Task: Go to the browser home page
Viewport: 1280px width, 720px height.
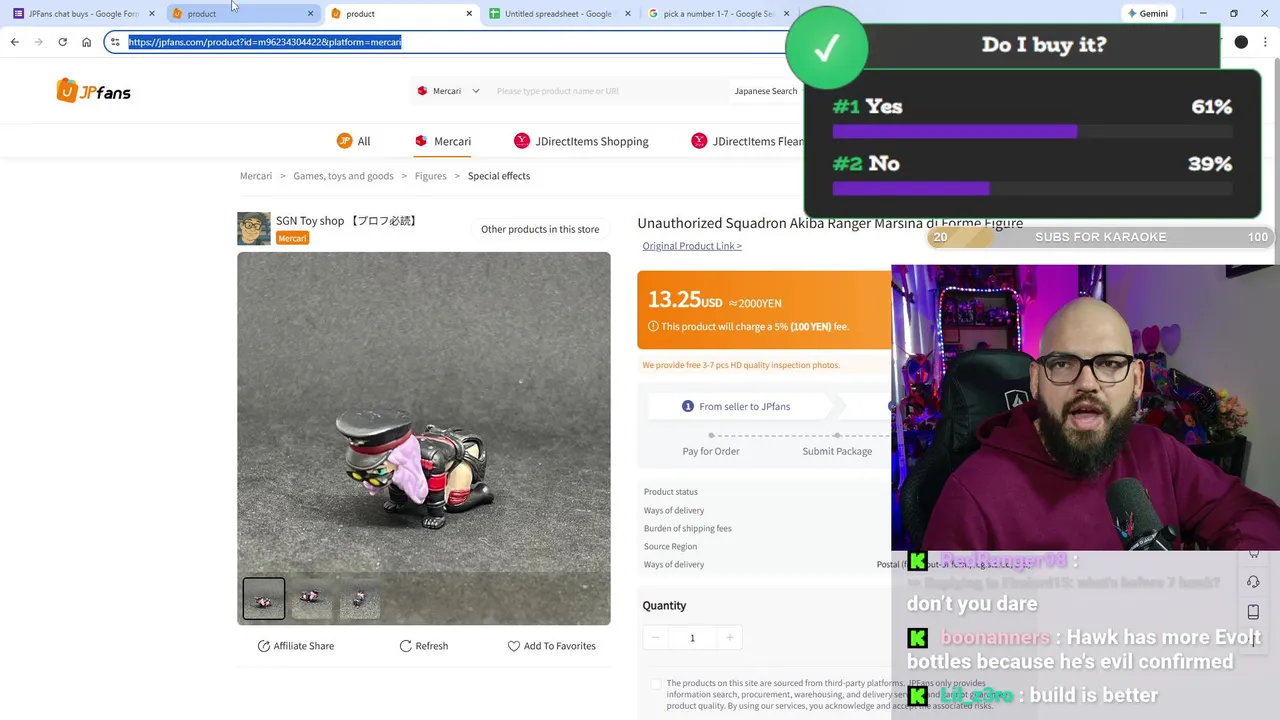Action: 86,42
